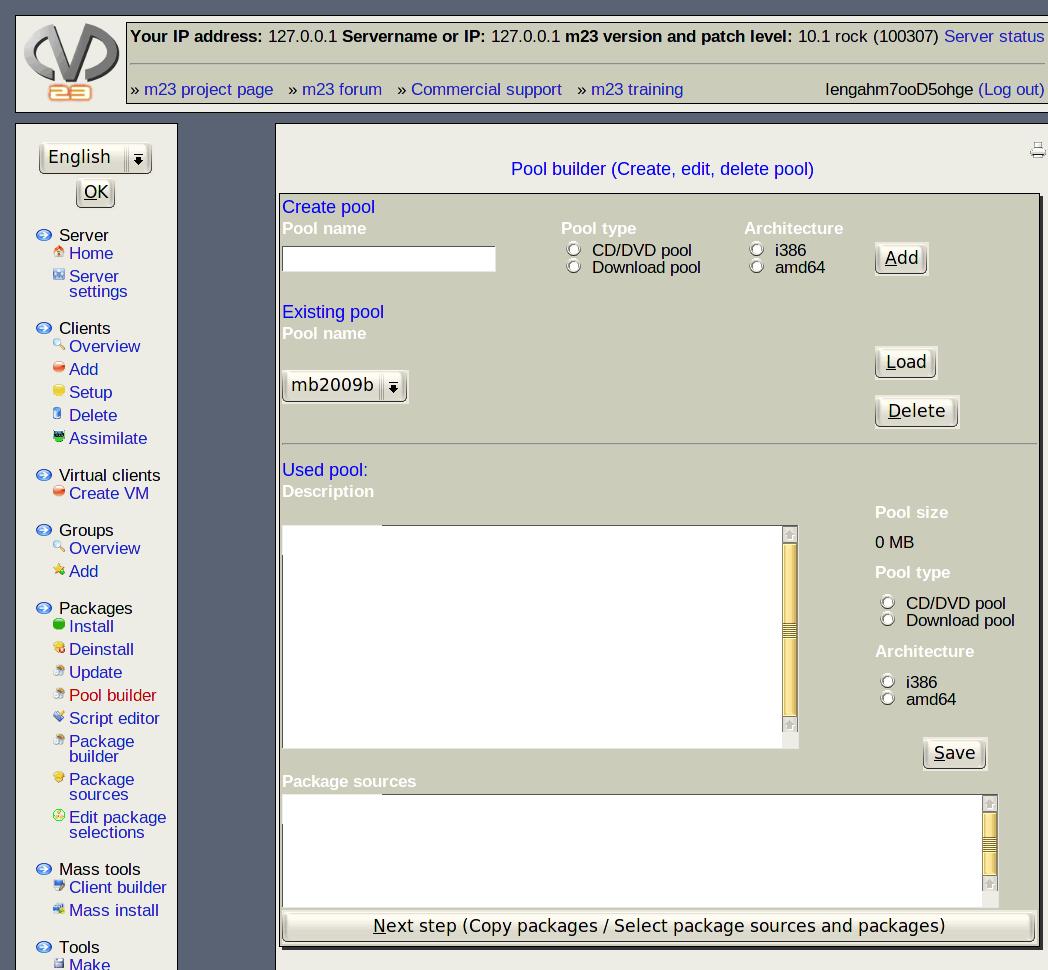Screen dimensions: 1048x970
Task: Select amd64 architecture in Create pool
Action: pyautogui.click(x=756, y=267)
